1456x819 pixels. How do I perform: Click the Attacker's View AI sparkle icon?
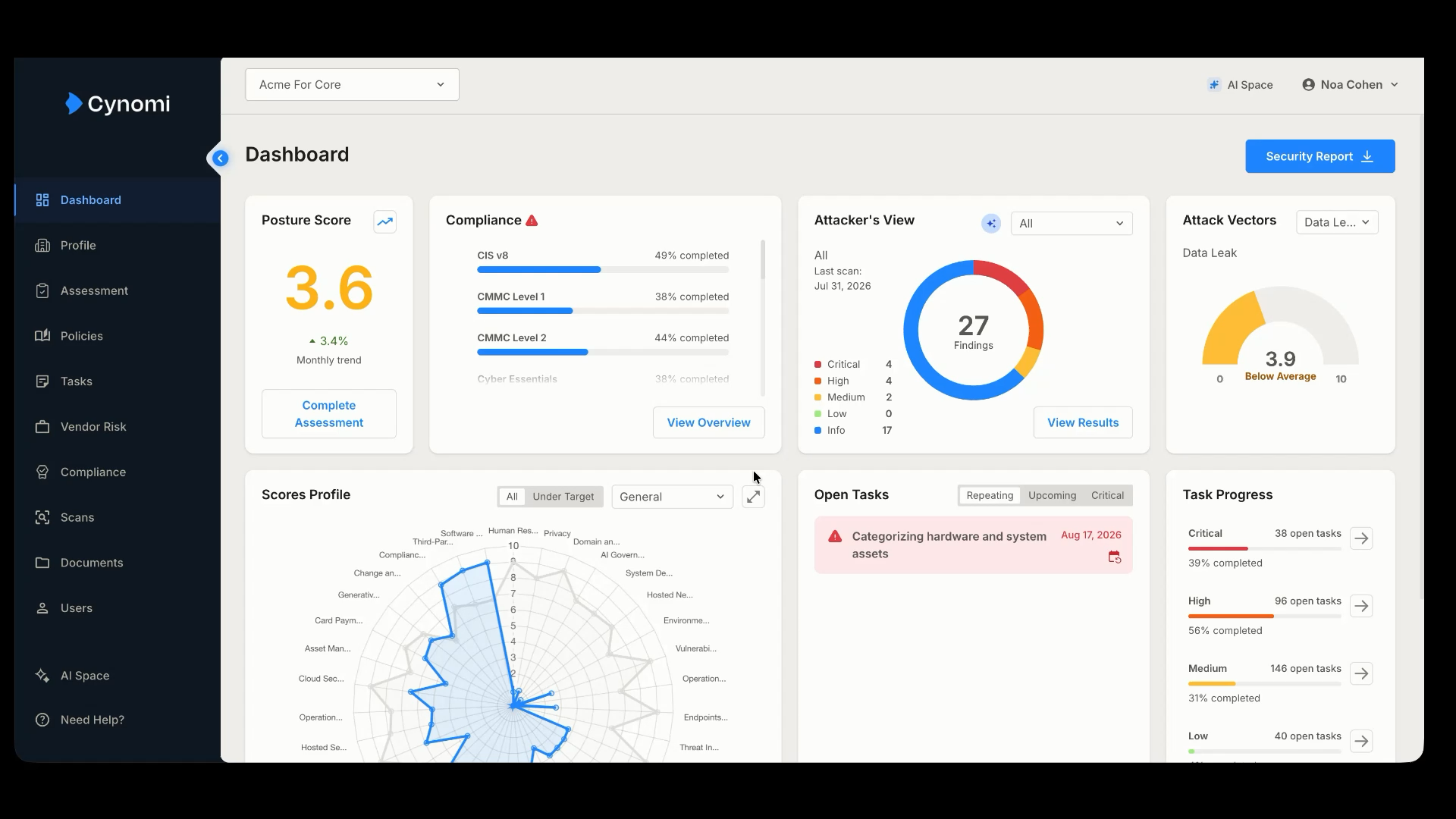990,224
